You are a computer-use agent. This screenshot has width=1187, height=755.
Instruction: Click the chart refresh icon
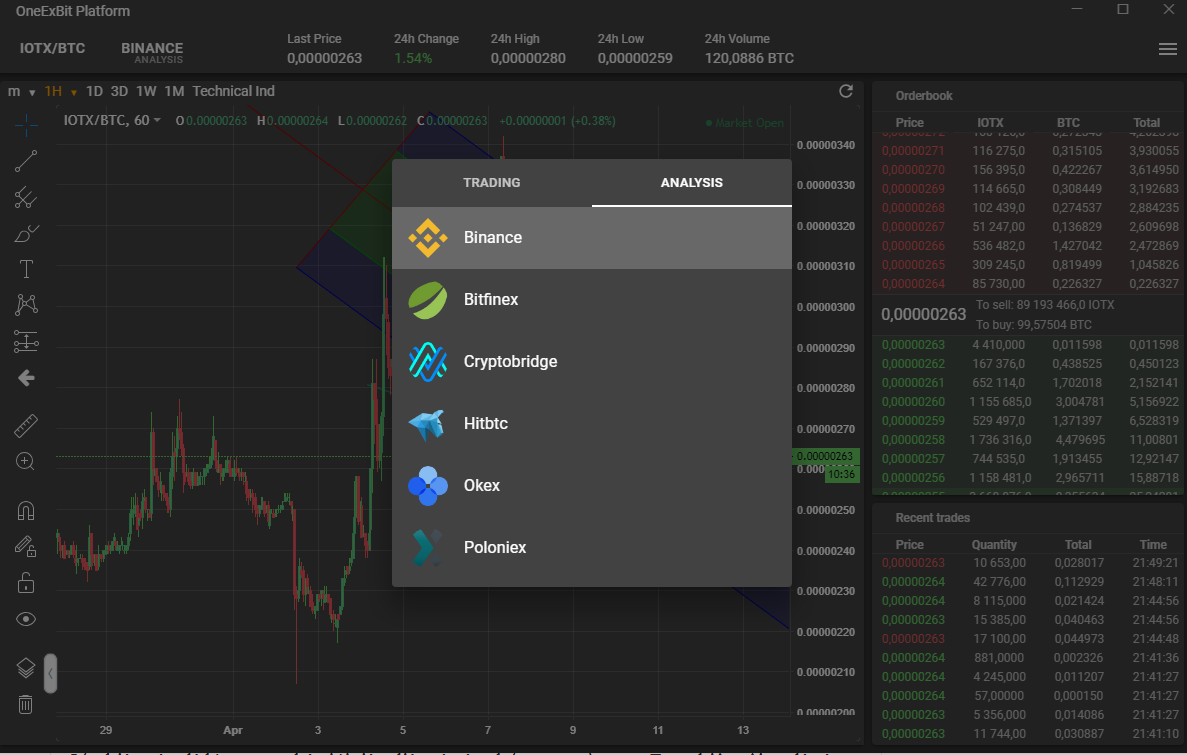click(x=846, y=91)
